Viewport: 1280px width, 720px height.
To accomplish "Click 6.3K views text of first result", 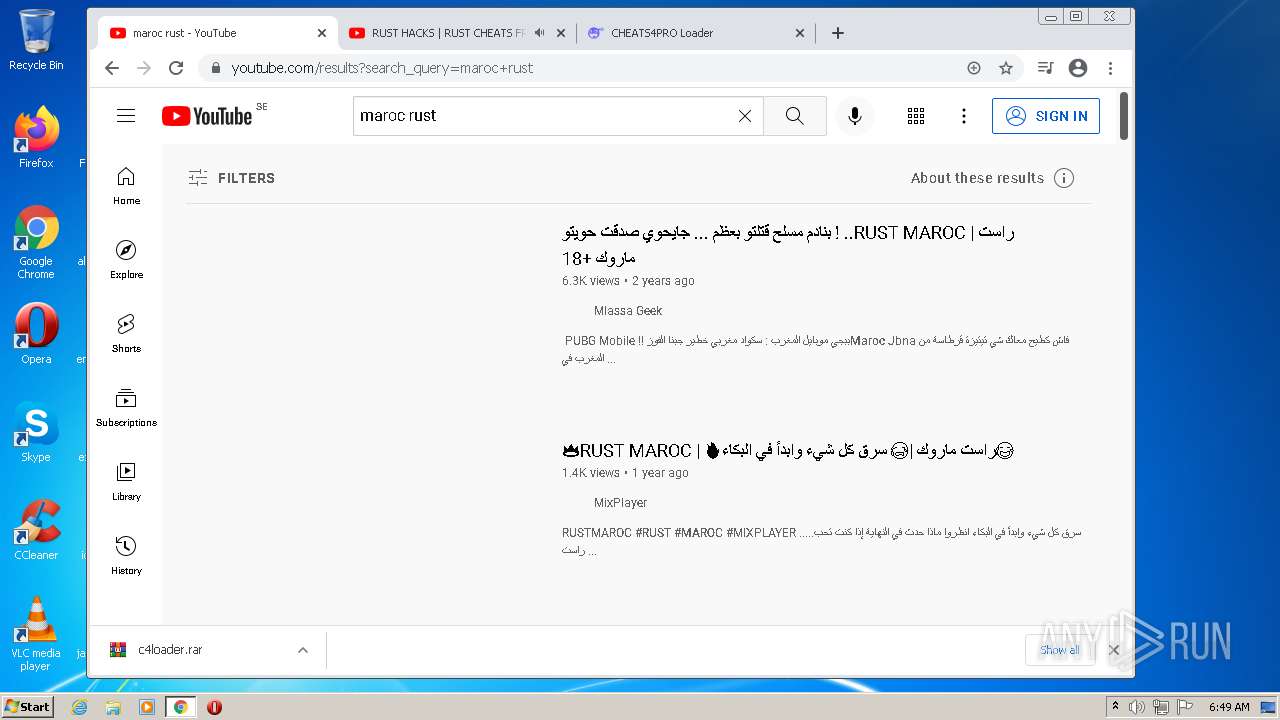I will pos(591,281).
